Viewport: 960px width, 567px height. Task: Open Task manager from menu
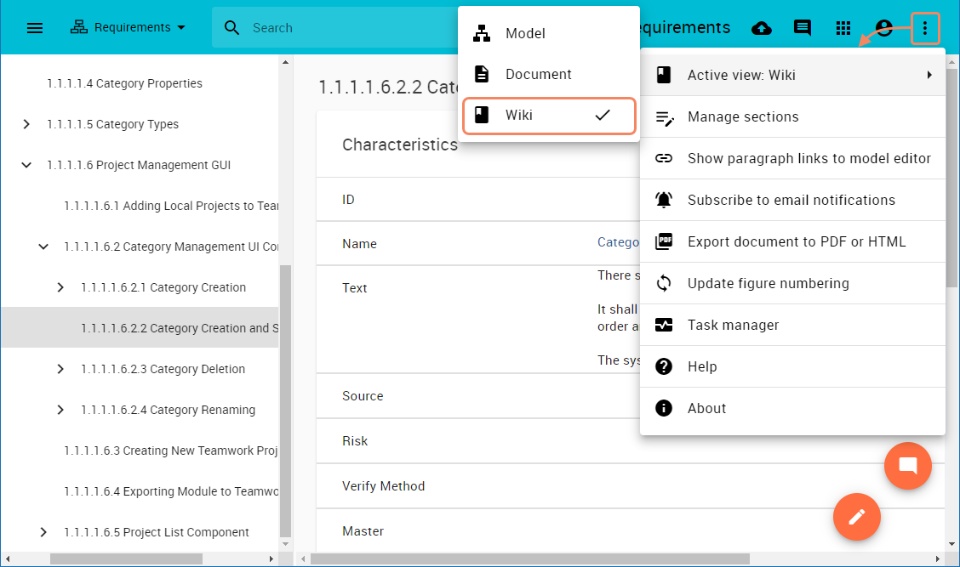[x=792, y=325]
